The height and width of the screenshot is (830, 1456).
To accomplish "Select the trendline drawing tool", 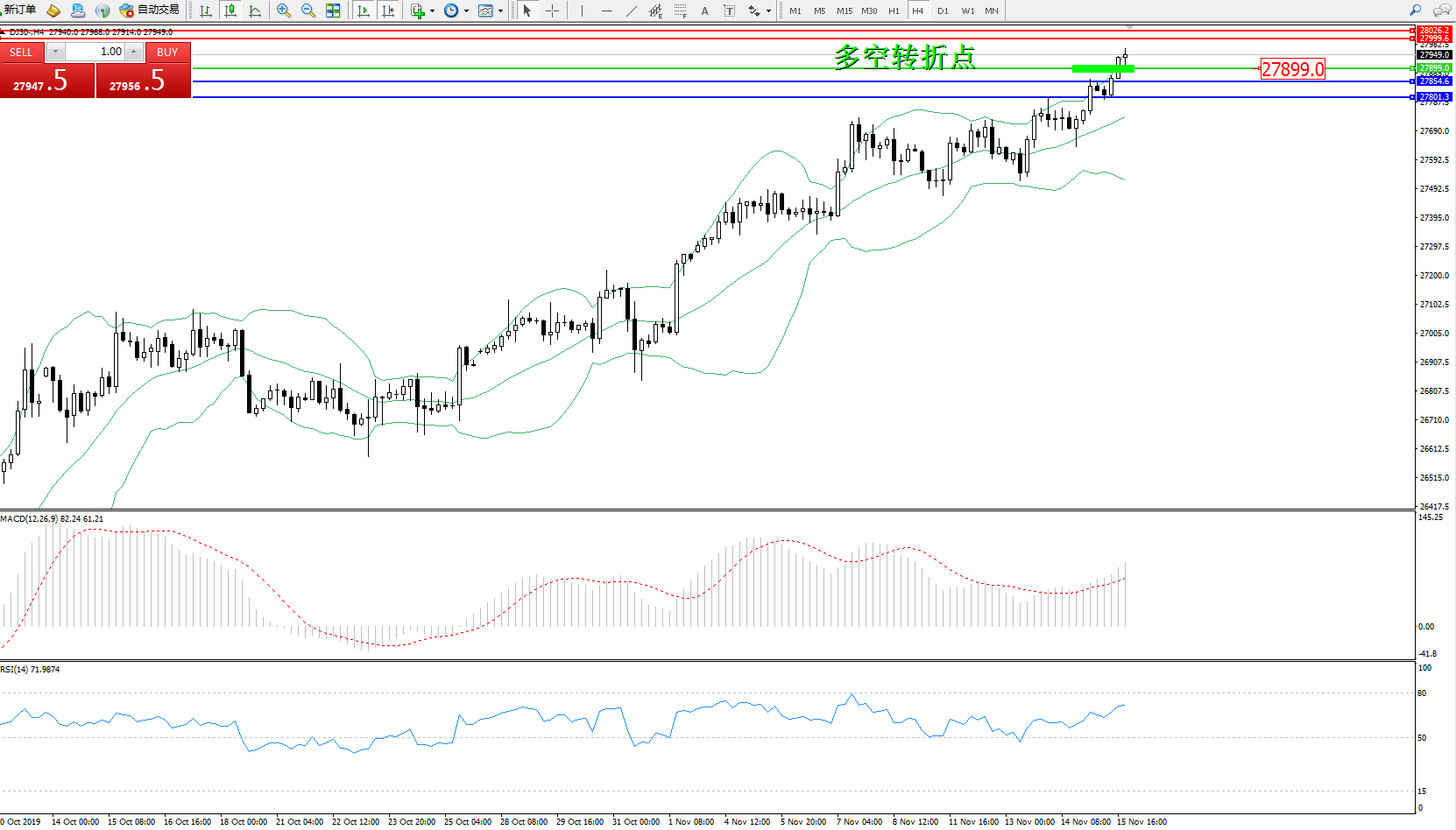I will click(x=632, y=11).
